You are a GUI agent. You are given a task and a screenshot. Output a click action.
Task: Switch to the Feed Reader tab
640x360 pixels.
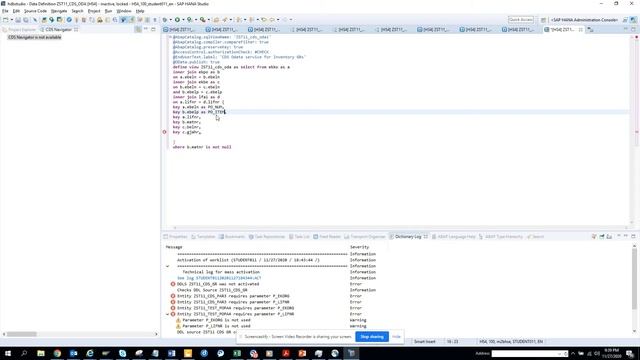pyautogui.click(x=327, y=237)
